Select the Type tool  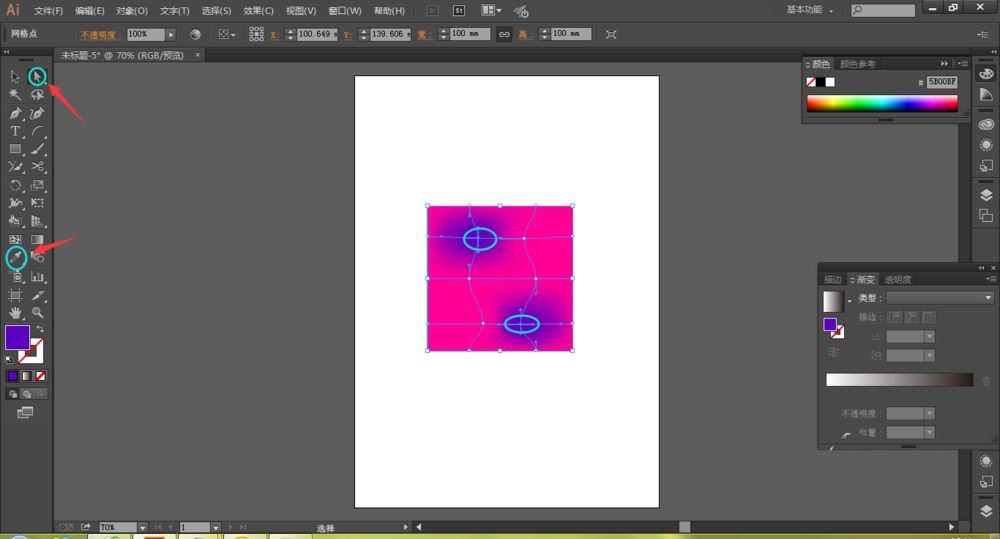15,131
